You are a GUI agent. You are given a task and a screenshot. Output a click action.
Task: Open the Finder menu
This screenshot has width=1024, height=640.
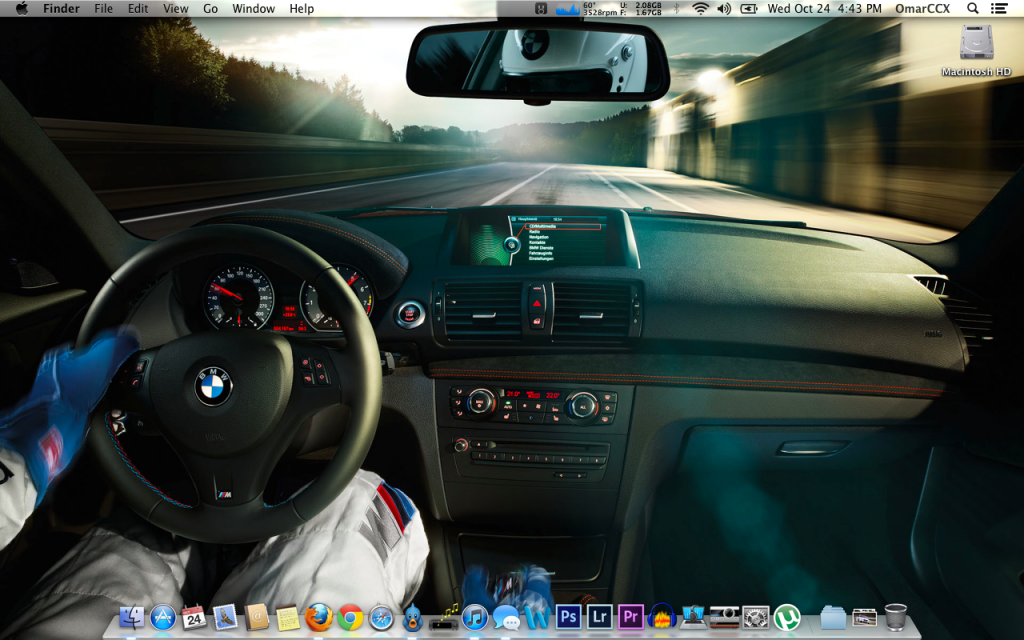tap(61, 8)
